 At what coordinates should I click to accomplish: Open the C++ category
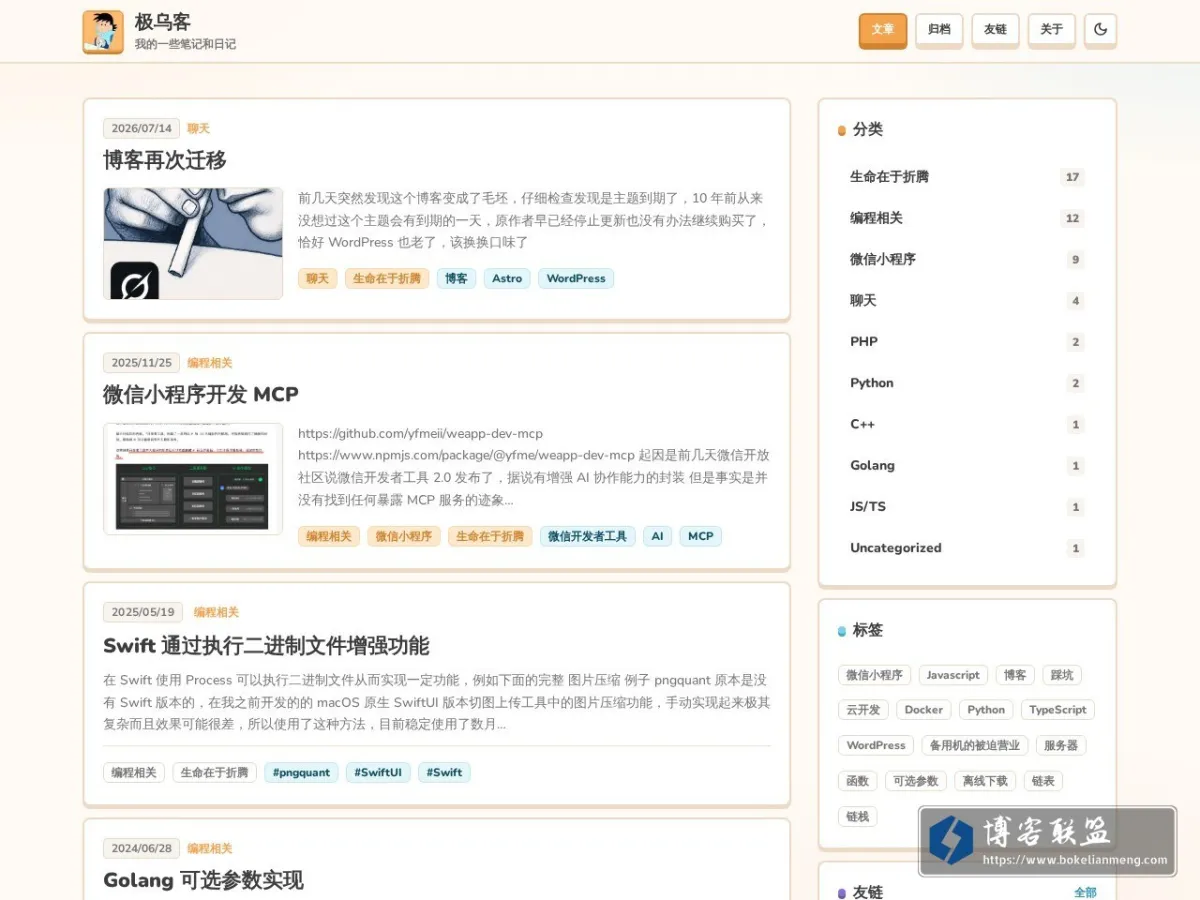966,424
